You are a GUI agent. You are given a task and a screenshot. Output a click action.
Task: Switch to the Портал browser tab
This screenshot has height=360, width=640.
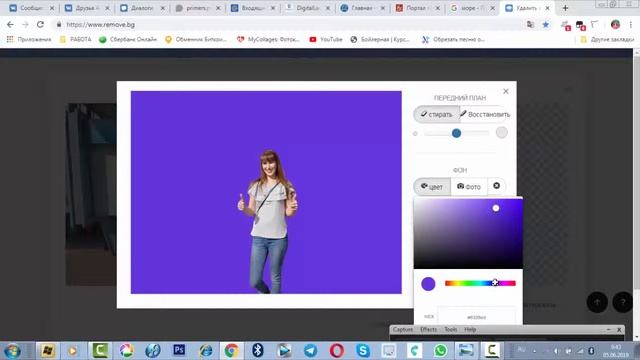(418, 8)
